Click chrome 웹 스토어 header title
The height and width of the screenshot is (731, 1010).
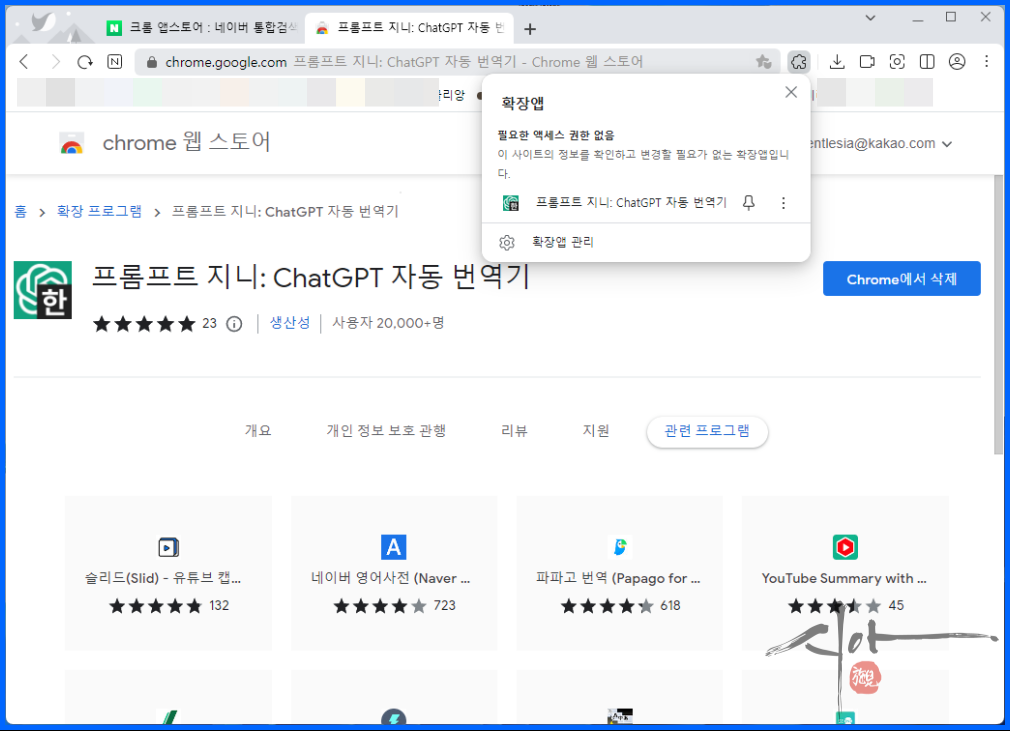click(x=186, y=142)
